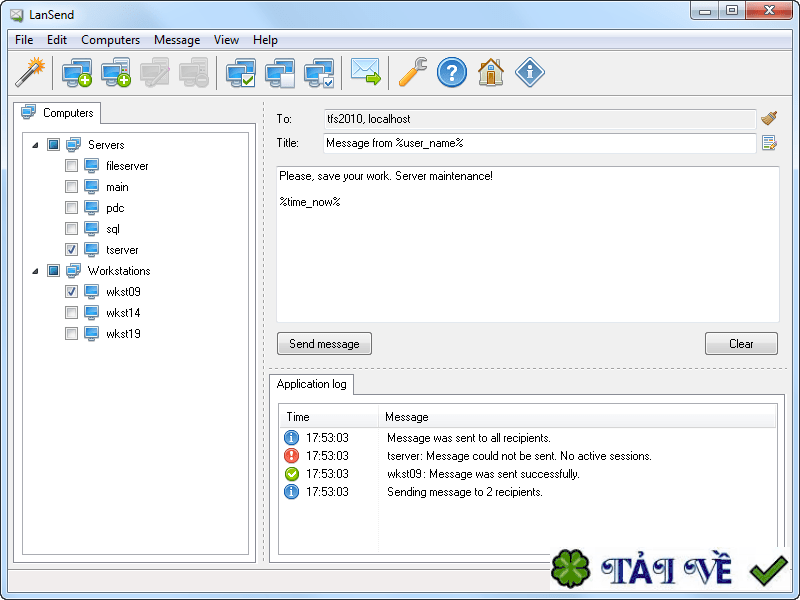This screenshot has height=600, width=800.
Task: Check the wkst14 checkbox
Action: (71, 312)
